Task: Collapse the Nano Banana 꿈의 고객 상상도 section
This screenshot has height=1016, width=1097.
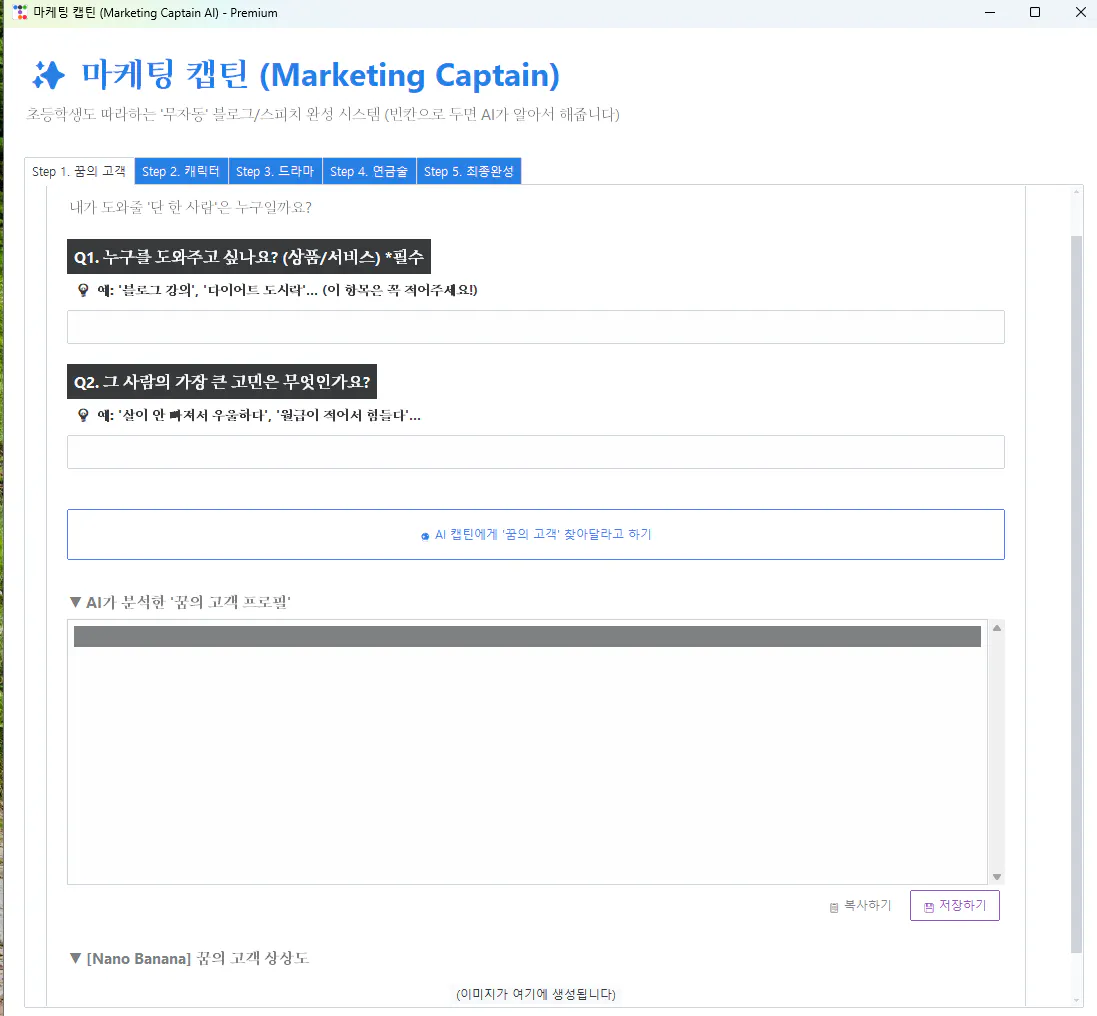Action: [x=75, y=957]
